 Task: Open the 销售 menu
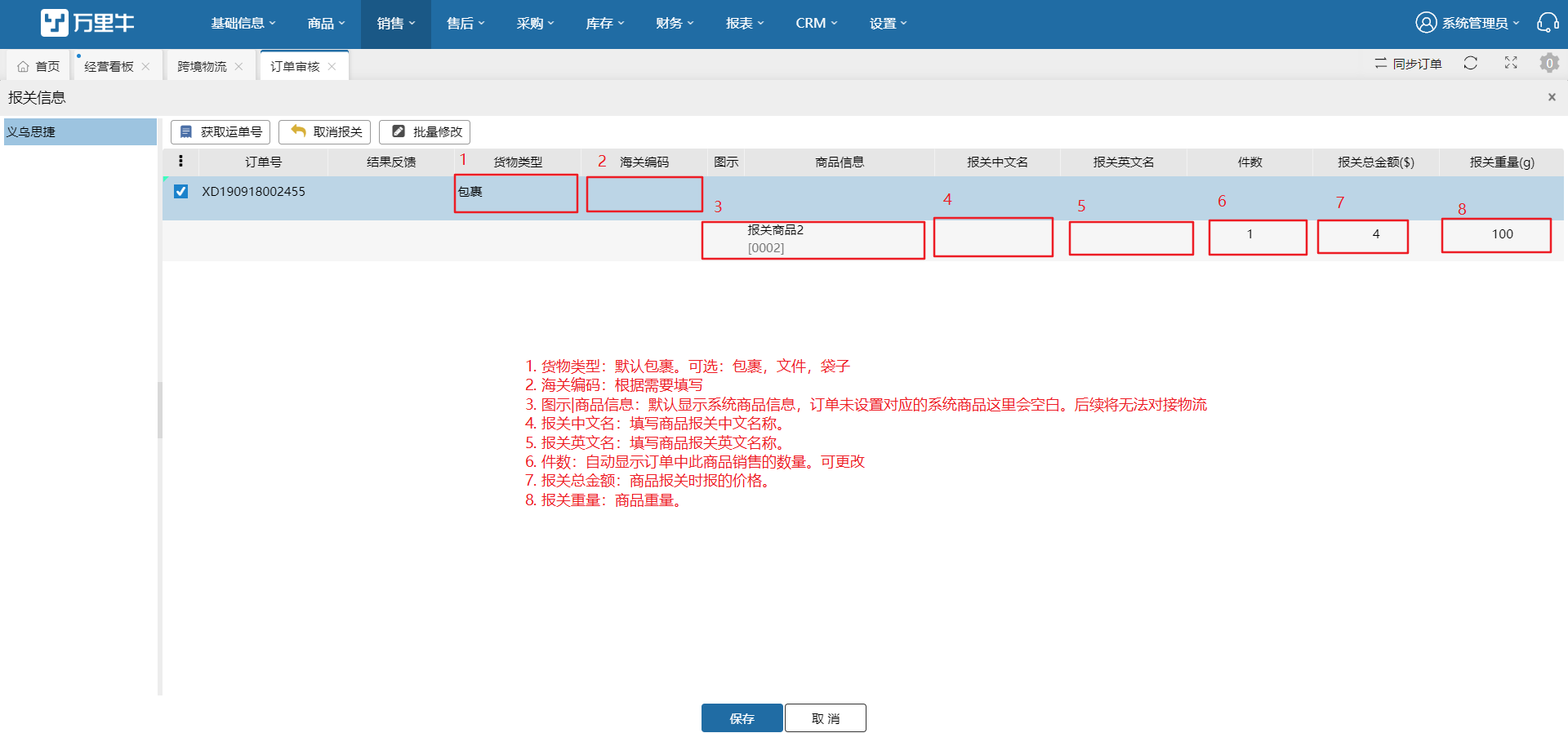pyautogui.click(x=396, y=24)
